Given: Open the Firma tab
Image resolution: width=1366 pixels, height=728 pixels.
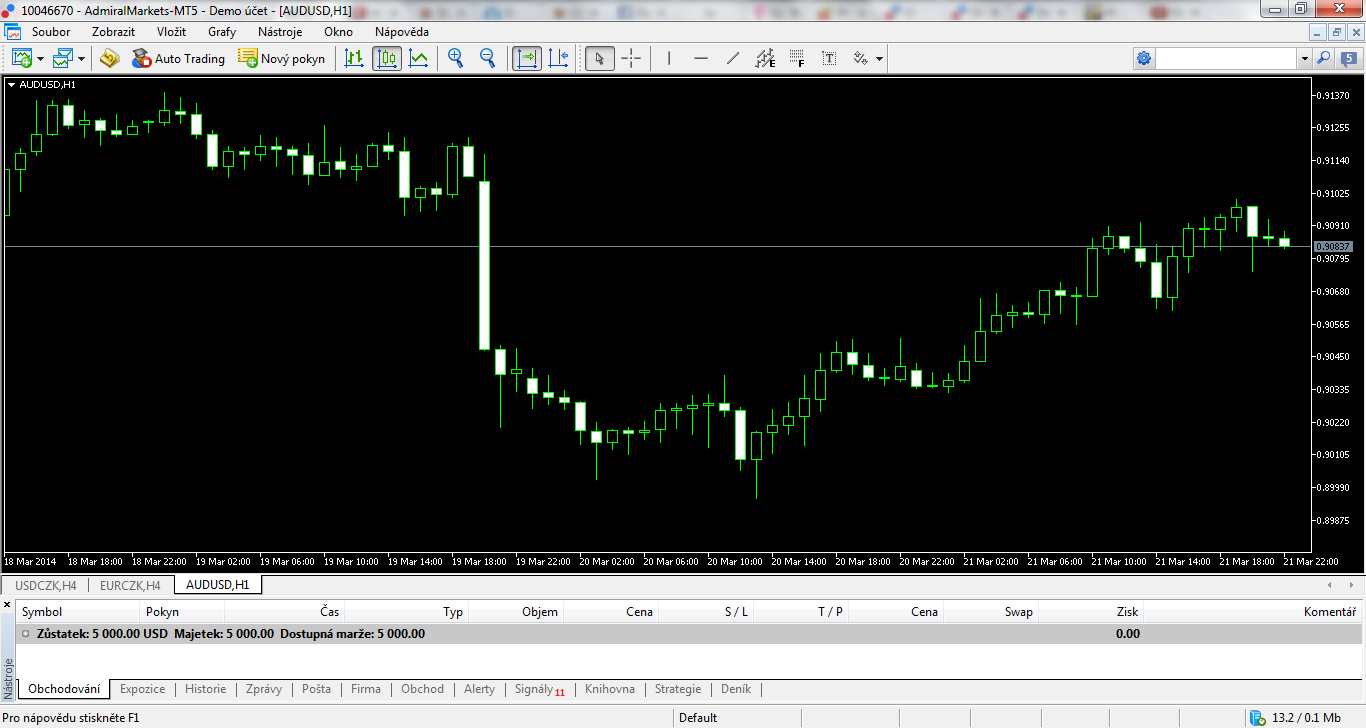Looking at the screenshot, I should (366, 689).
